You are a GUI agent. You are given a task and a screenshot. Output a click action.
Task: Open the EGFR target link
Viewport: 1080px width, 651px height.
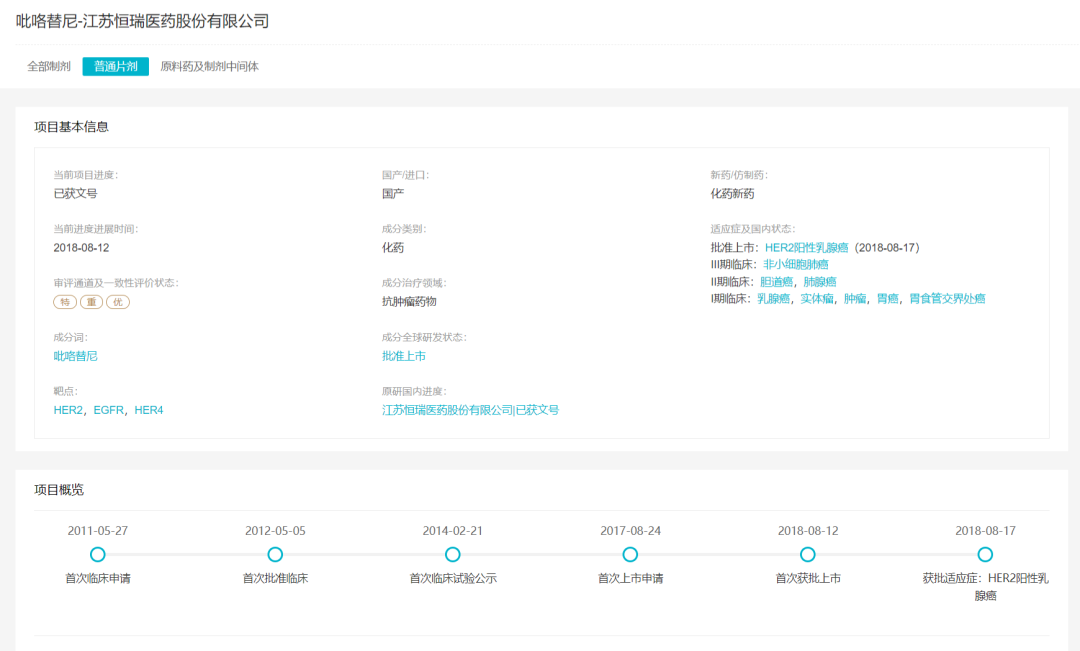pos(109,410)
